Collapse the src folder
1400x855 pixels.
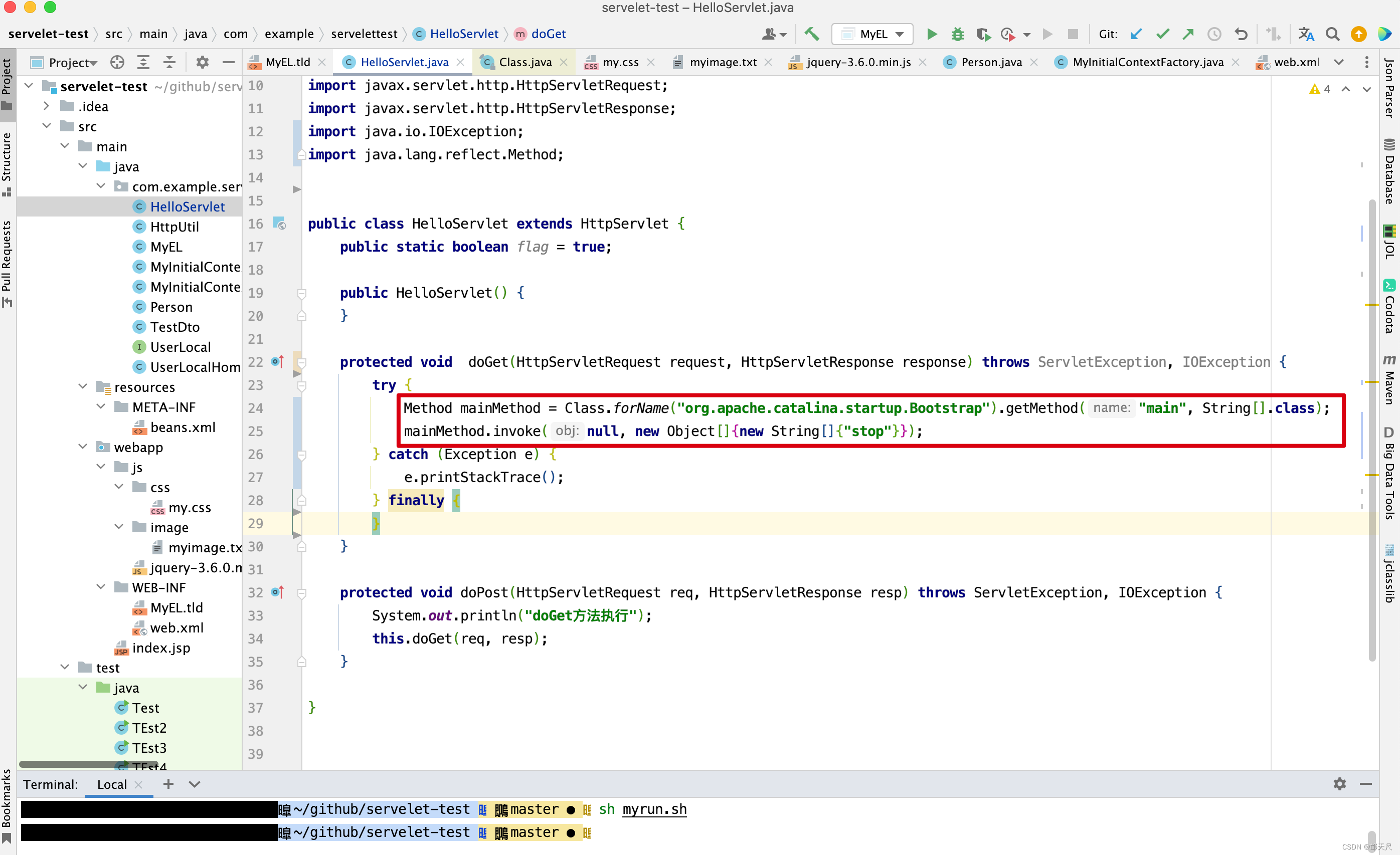tap(47, 126)
